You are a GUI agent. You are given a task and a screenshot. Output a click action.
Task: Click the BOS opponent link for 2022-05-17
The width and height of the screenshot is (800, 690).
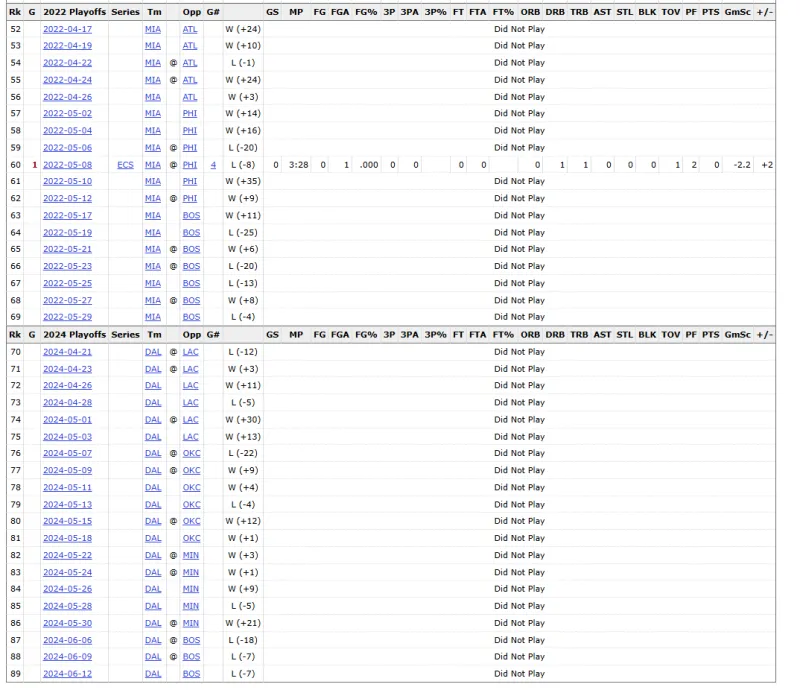pyautogui.click(x=191, y=215)
